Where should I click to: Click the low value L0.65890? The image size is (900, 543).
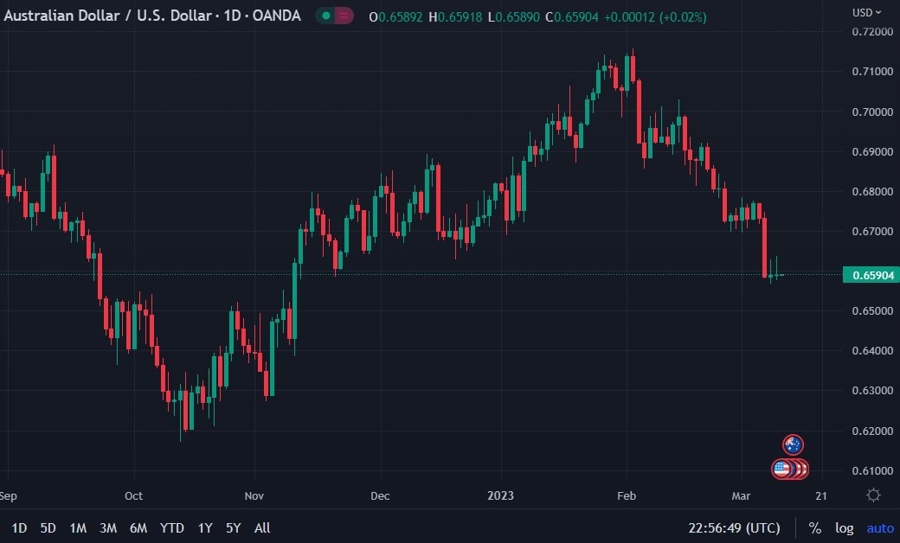pos(514,17)
